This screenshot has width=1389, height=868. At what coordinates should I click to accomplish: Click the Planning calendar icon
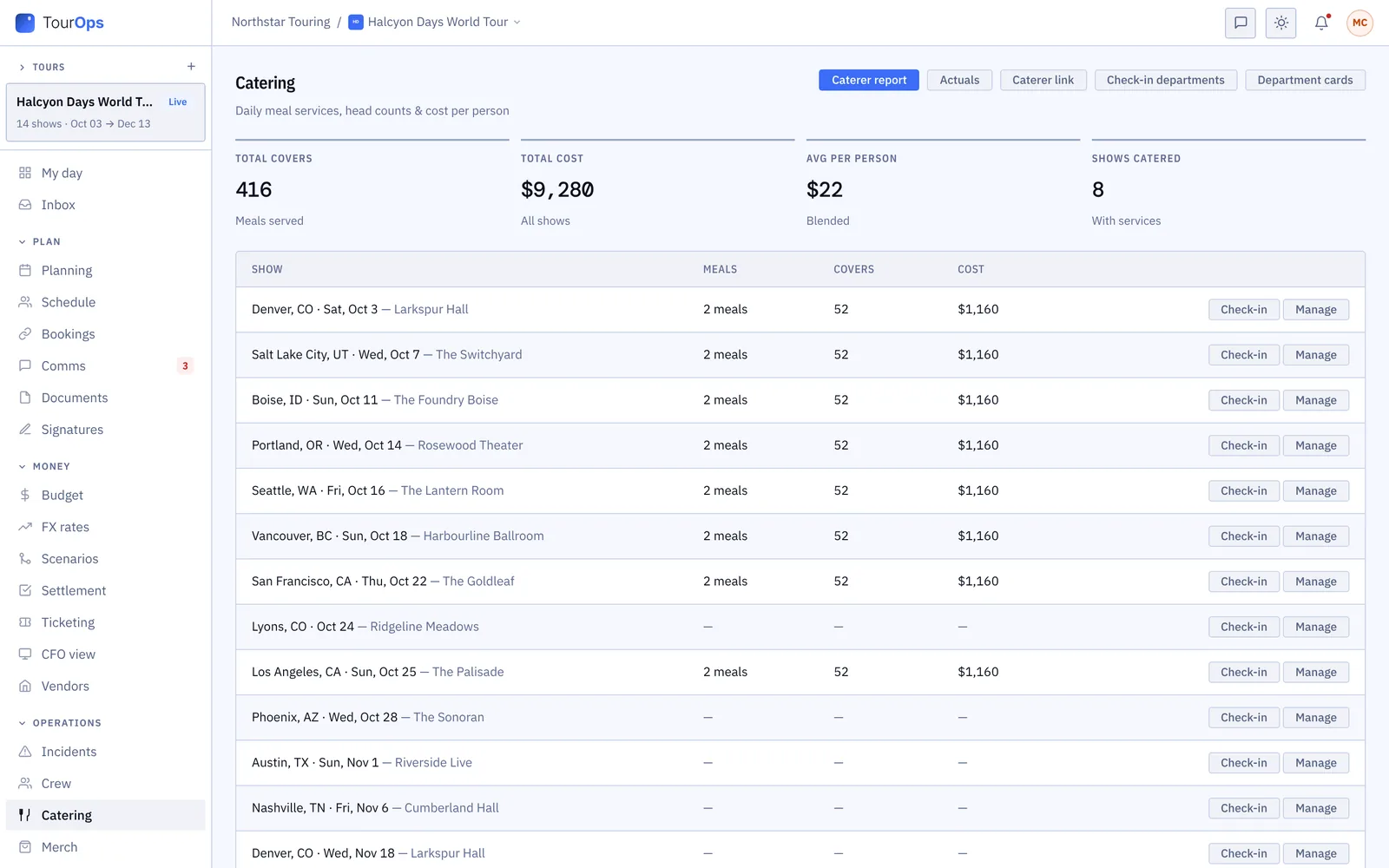[x=25, y=270]
